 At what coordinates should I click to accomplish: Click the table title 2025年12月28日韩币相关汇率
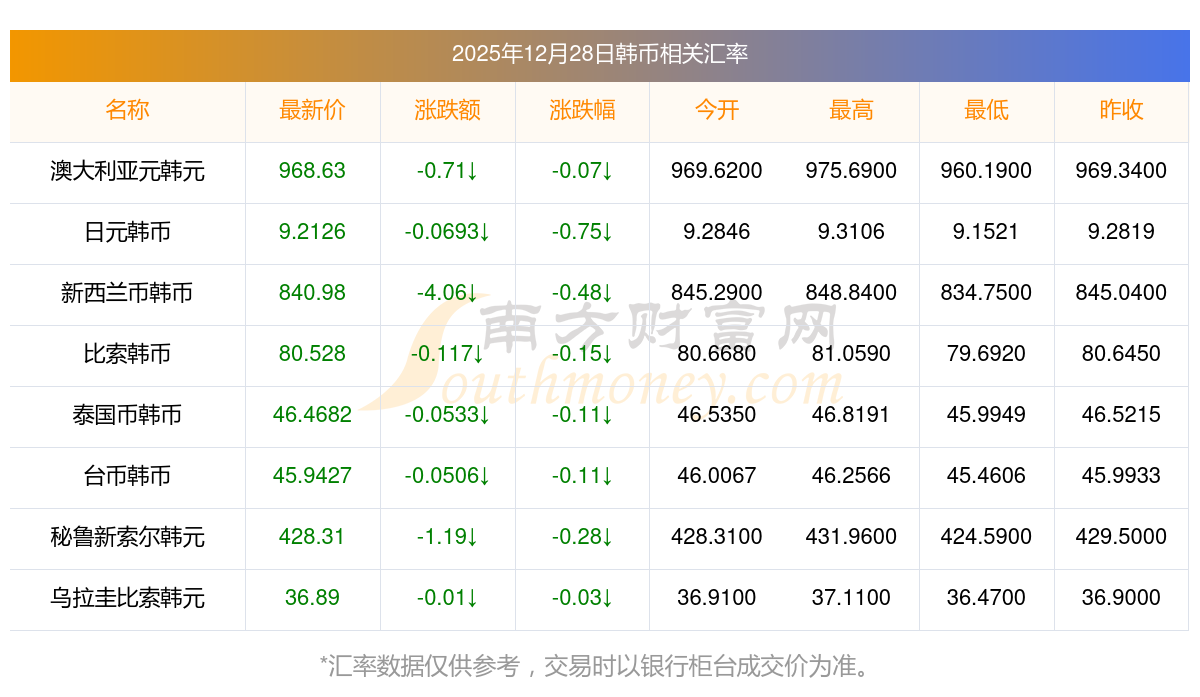coord(599,54)
